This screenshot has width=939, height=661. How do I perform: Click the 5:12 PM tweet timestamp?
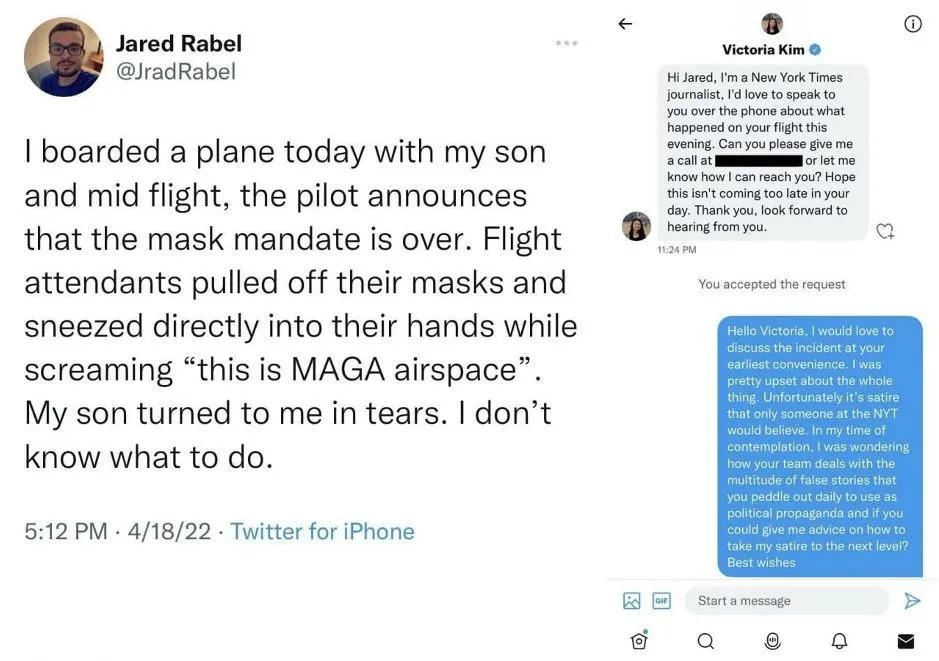coord(61,531)
